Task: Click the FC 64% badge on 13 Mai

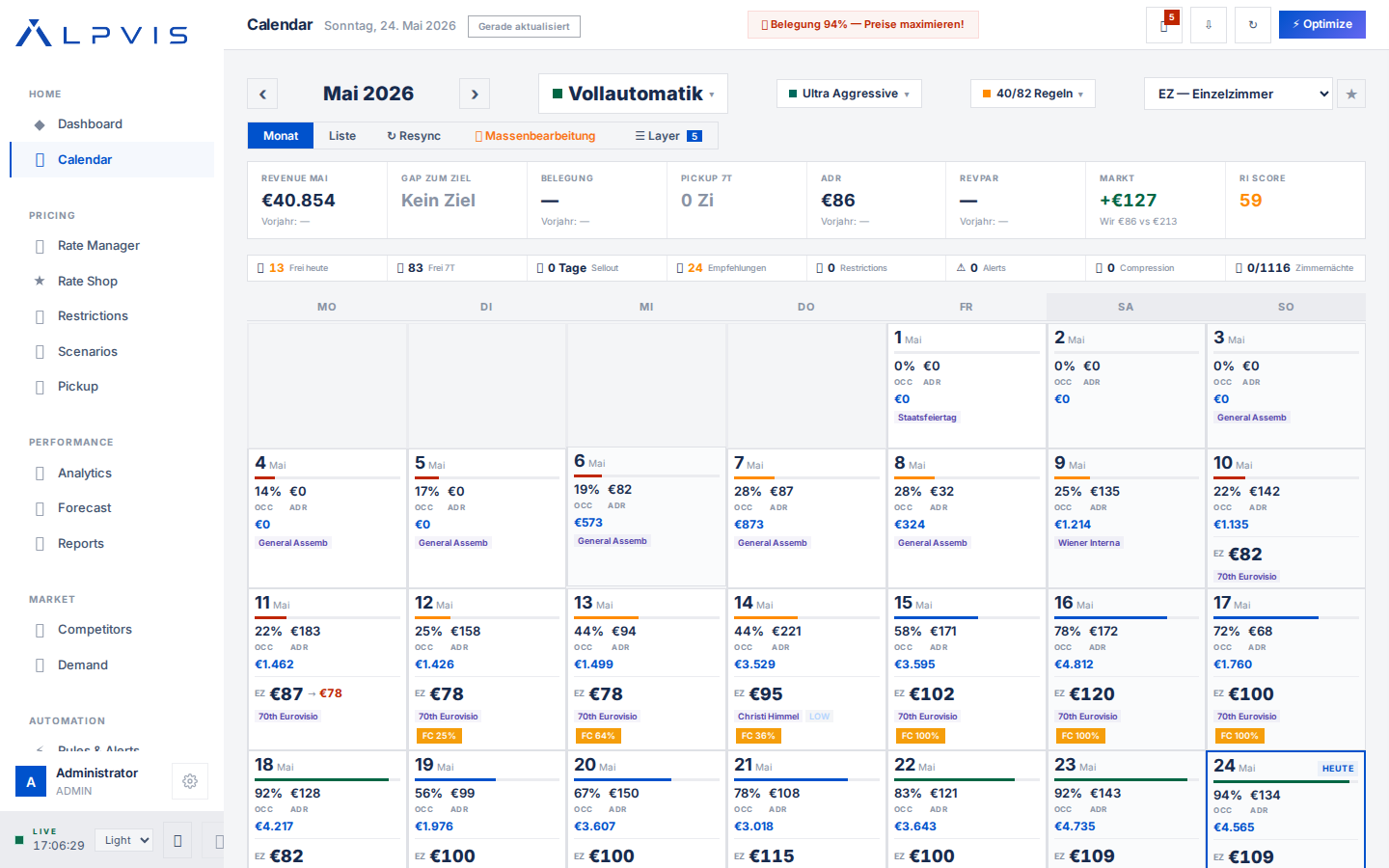Action: 598,736
